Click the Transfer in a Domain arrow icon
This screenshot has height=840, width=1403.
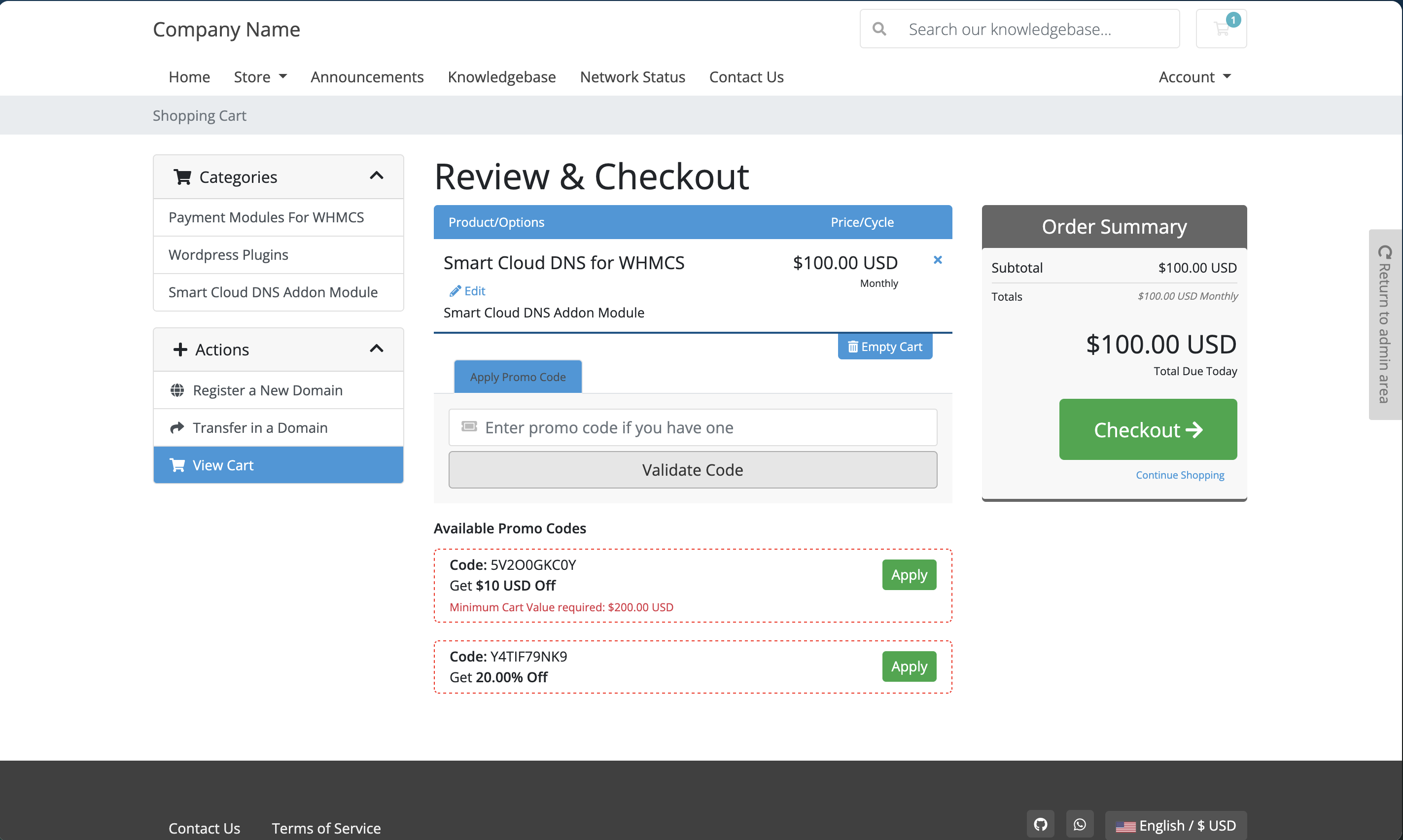coord(177,427)
